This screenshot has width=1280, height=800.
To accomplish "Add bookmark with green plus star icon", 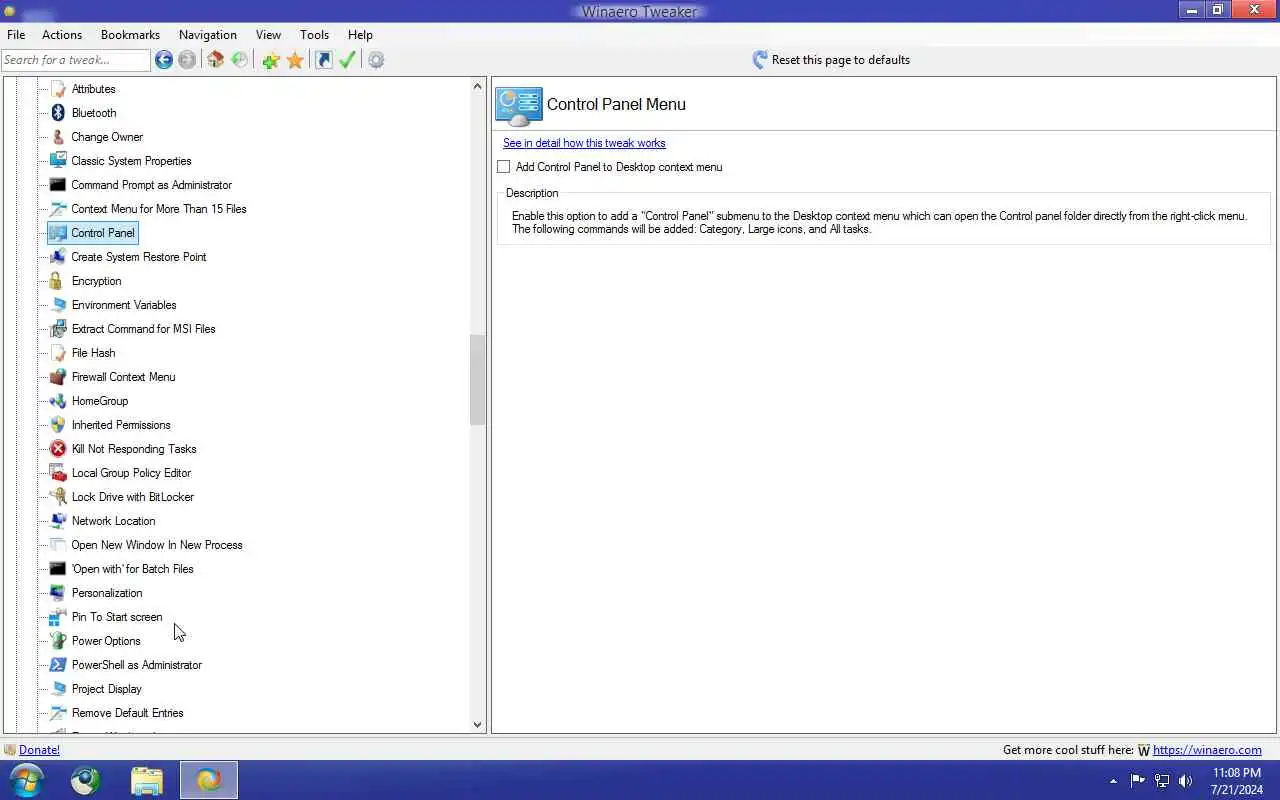I will coord(271,60).
